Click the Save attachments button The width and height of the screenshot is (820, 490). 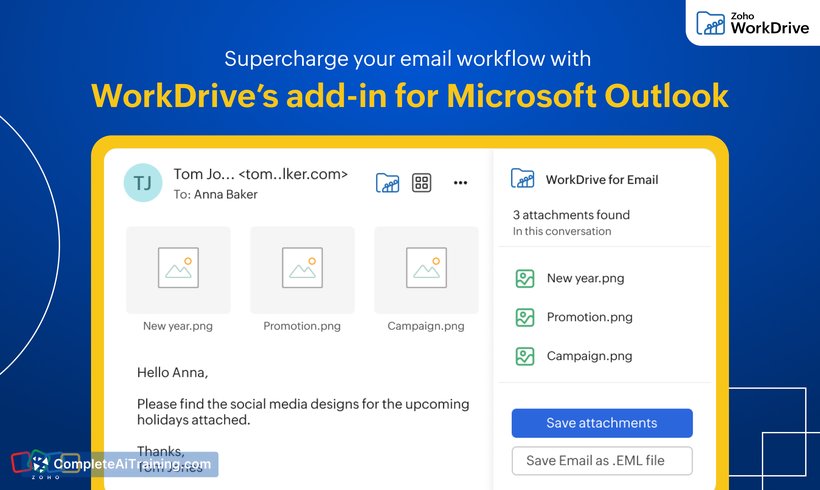pos(602,423)
